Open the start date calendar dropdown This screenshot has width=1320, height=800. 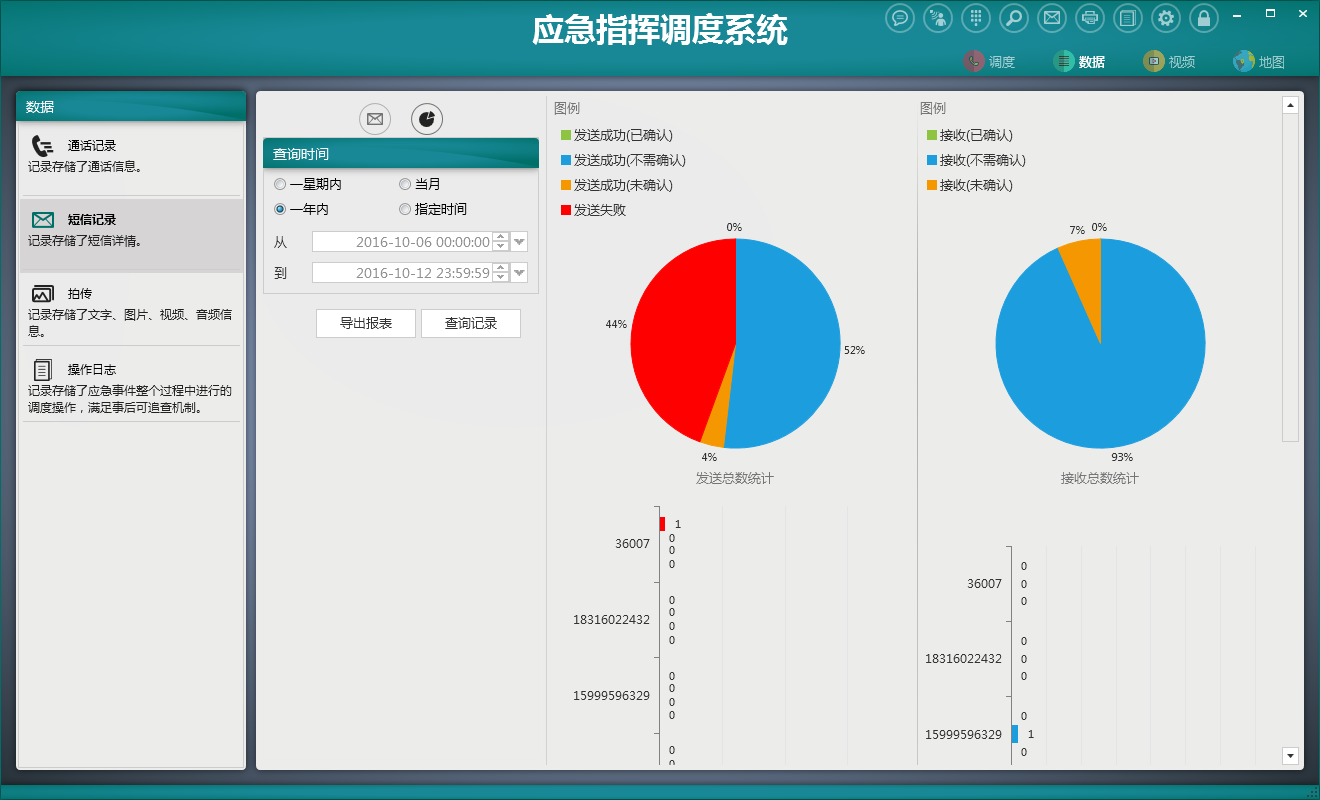519,242
